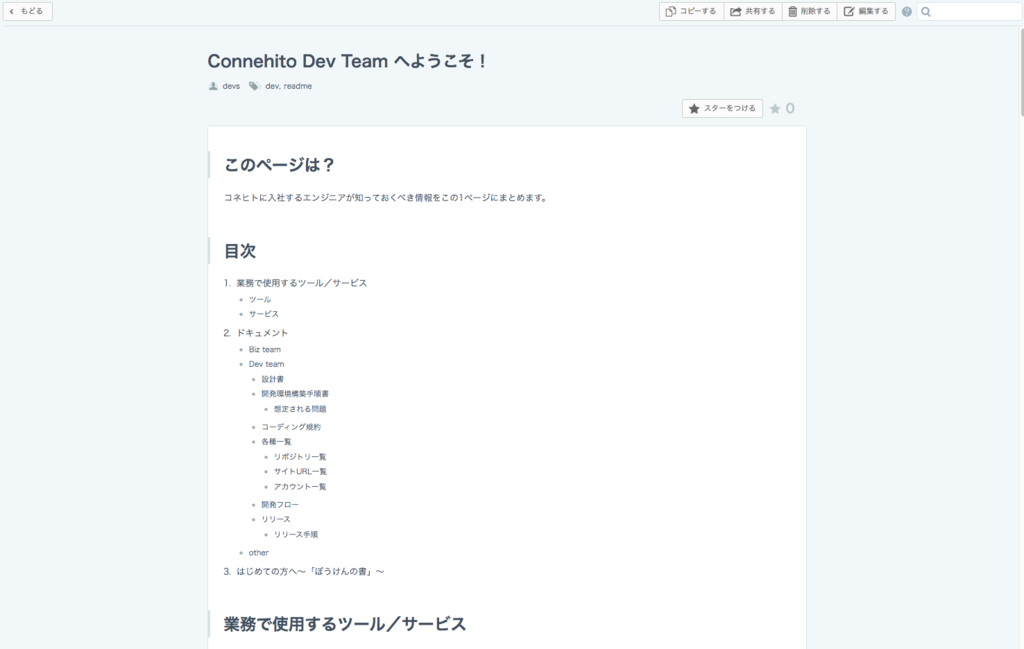Open the readme tag
The height and width of the screenshot is (649, 1024).
point(298,86)
